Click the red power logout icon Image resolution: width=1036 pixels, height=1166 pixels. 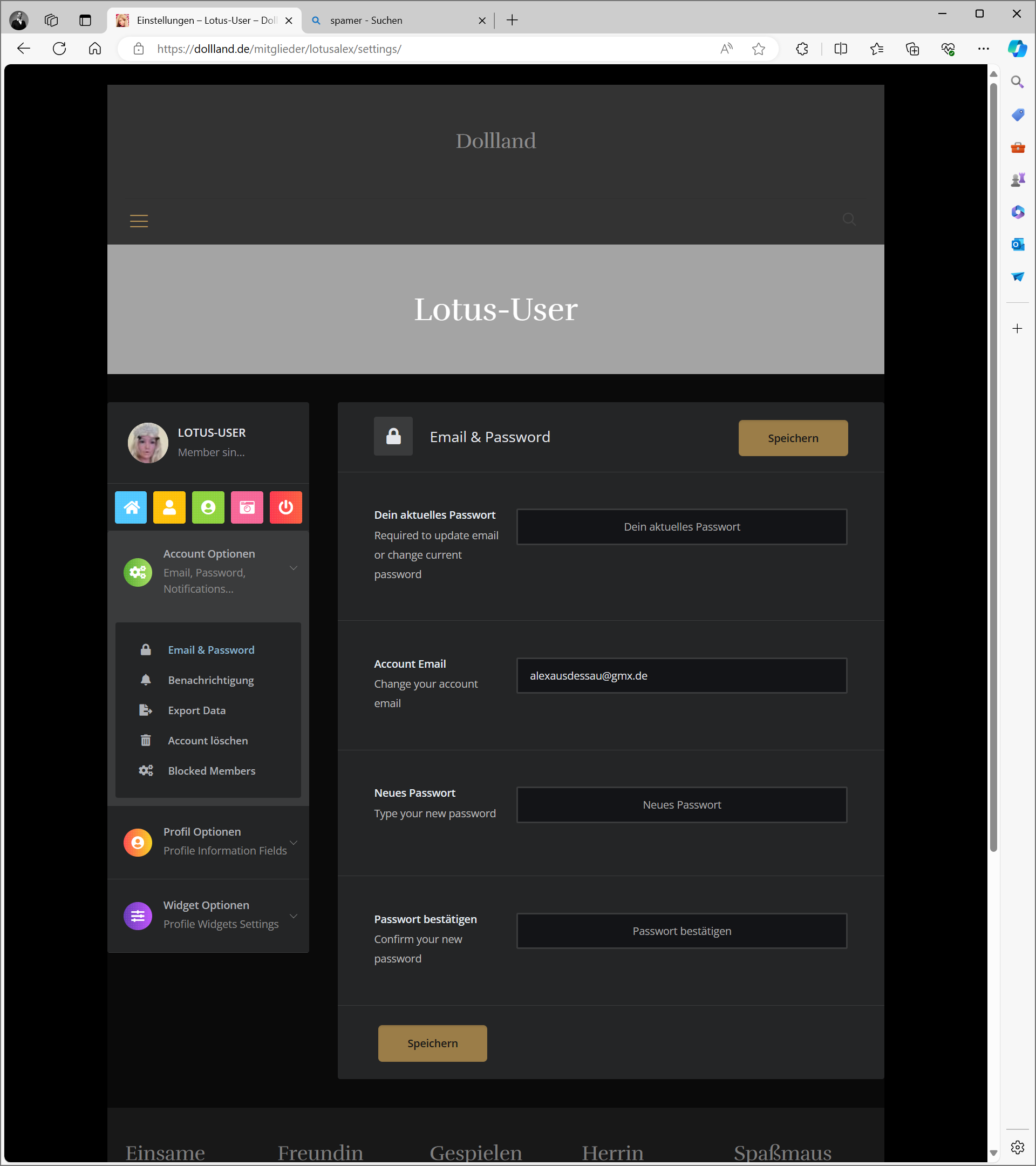(x=285, y=507)
